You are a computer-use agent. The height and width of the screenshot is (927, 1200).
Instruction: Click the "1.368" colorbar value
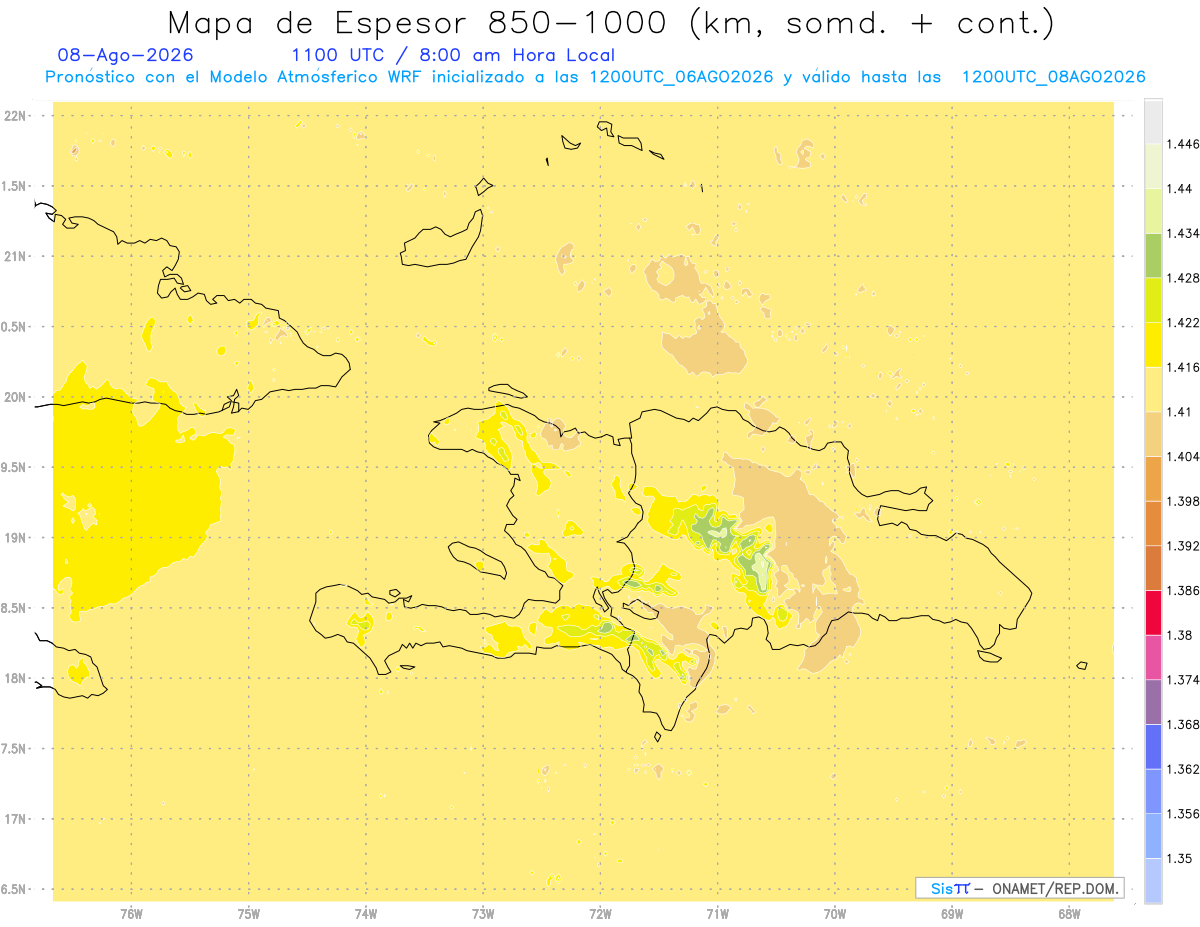1182,724
